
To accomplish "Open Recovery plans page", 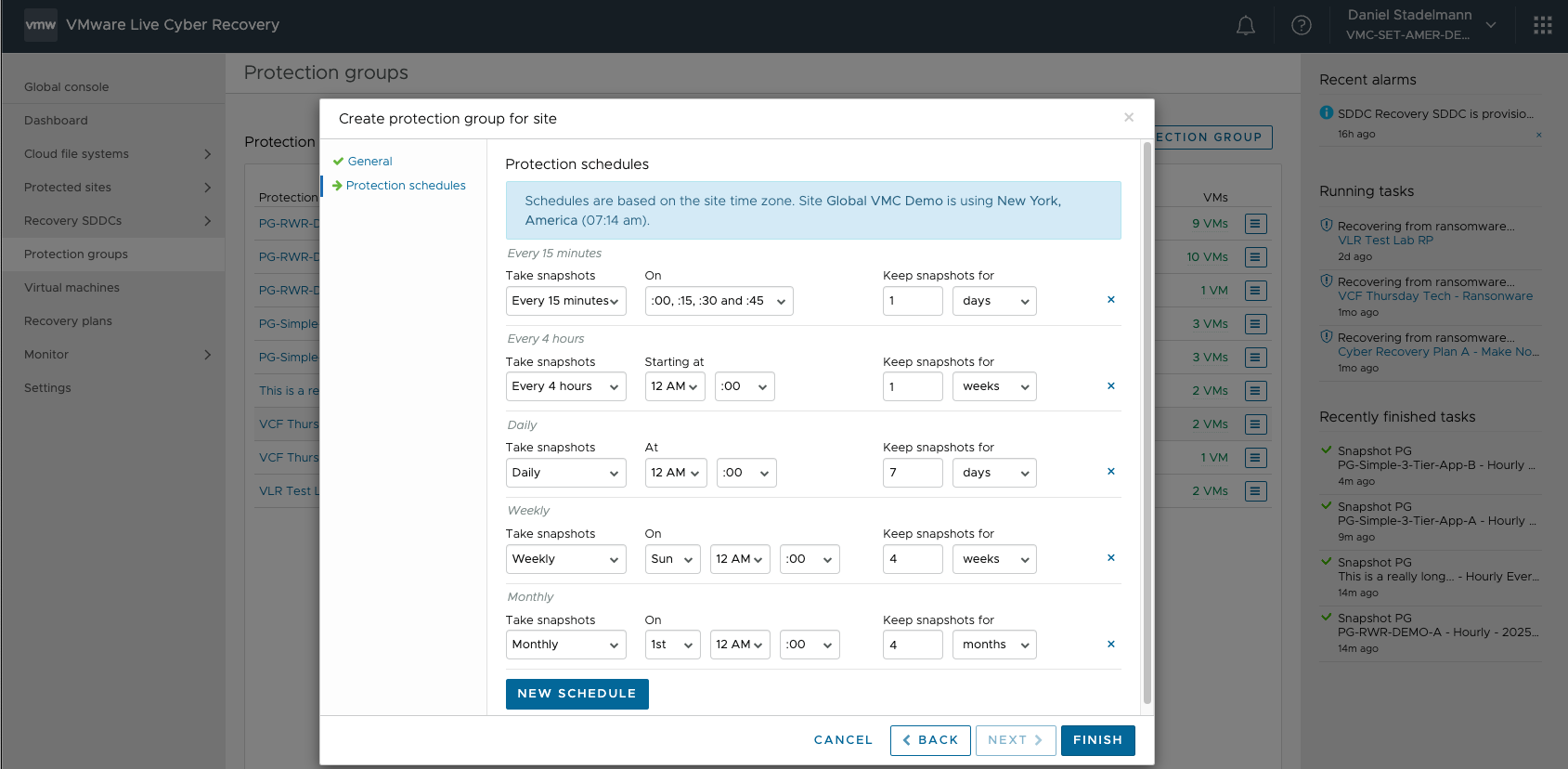I will [x=68, y=321].
